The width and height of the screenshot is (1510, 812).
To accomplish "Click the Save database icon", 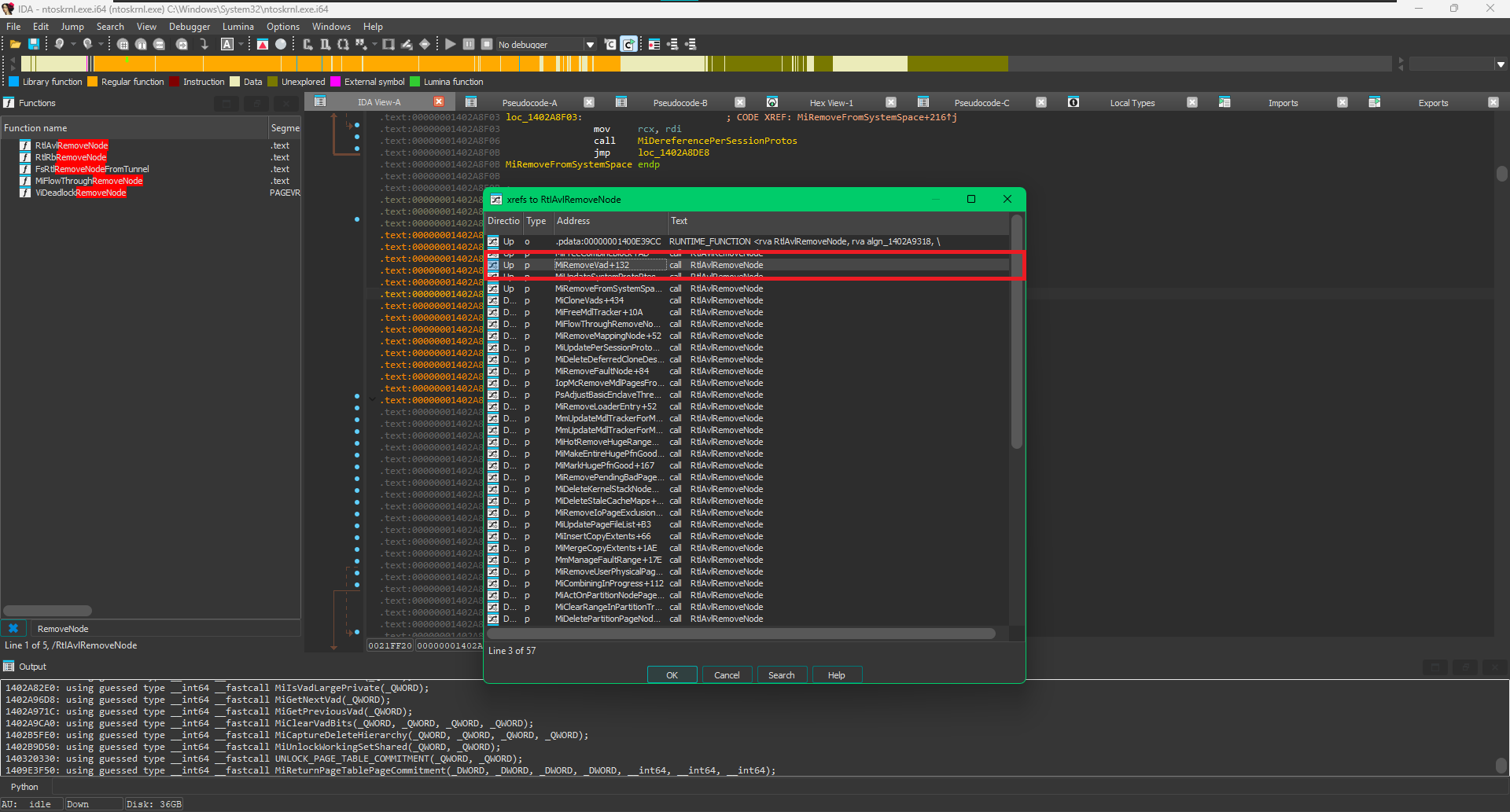I will click(x=34, y=45).
